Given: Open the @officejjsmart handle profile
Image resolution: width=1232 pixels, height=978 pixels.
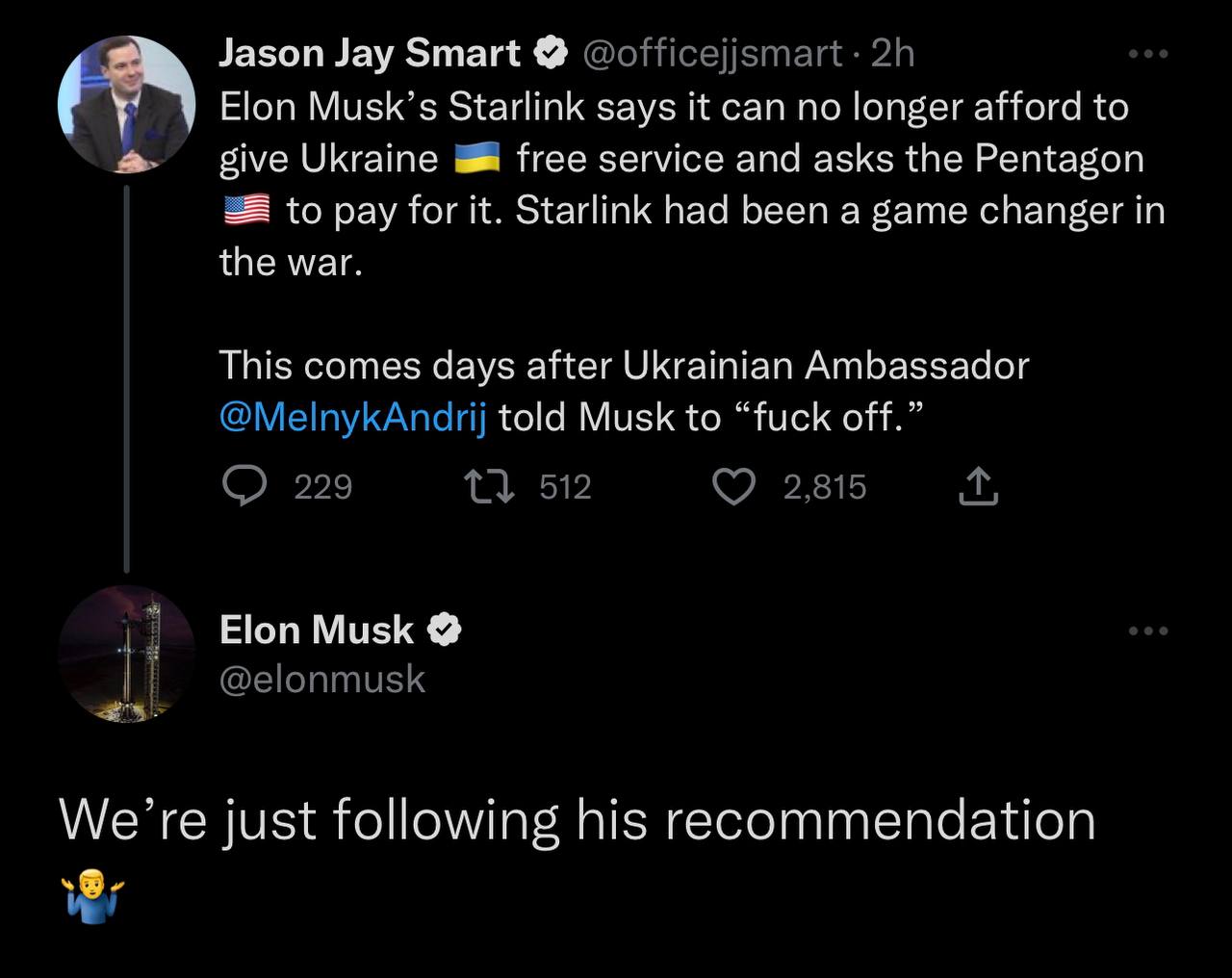Looking at the screenshot, I should pos(712,54).
